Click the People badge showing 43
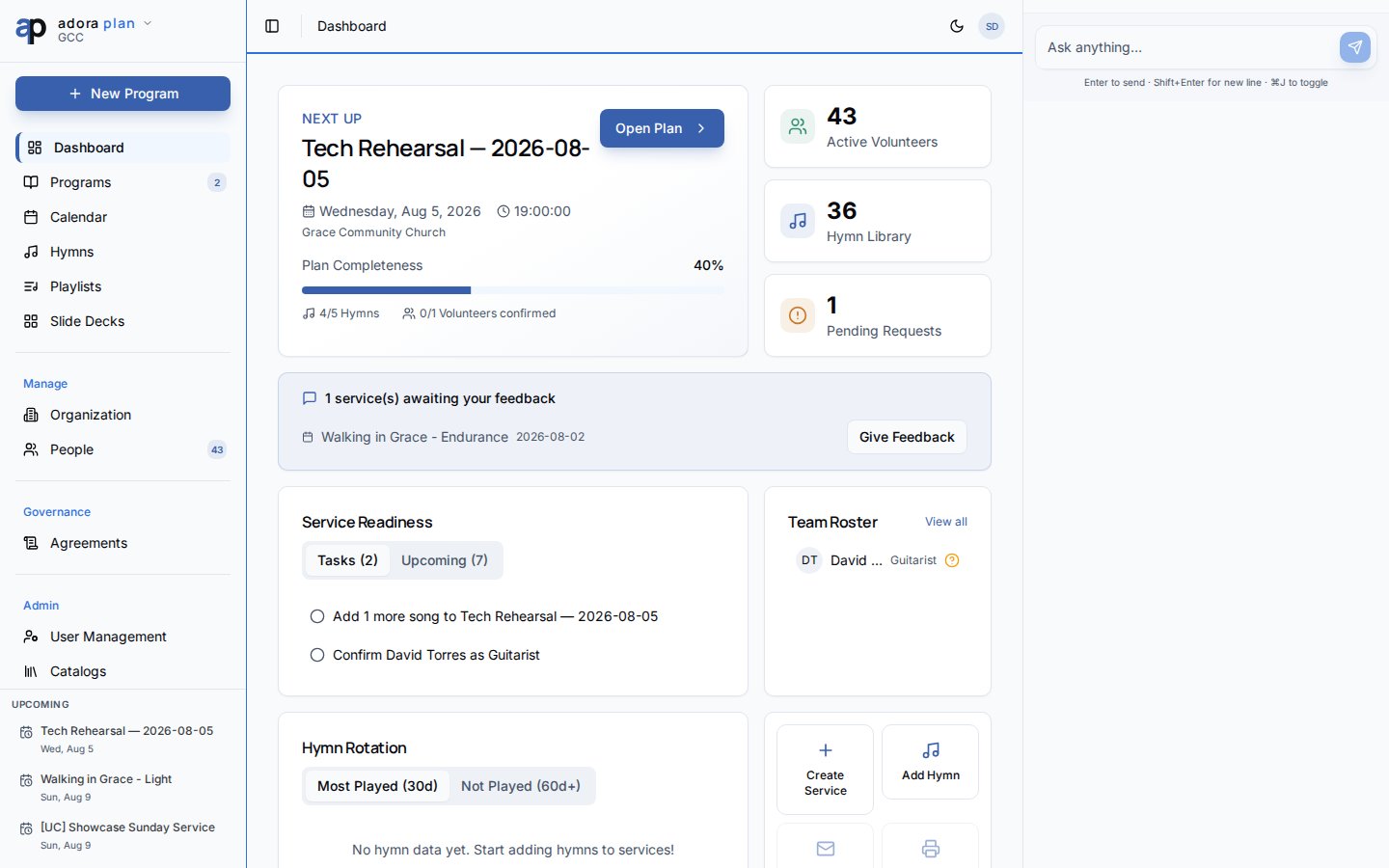The width and height of the screenshot is (1389, 868). pyautogui.click(x=217, y=449)
